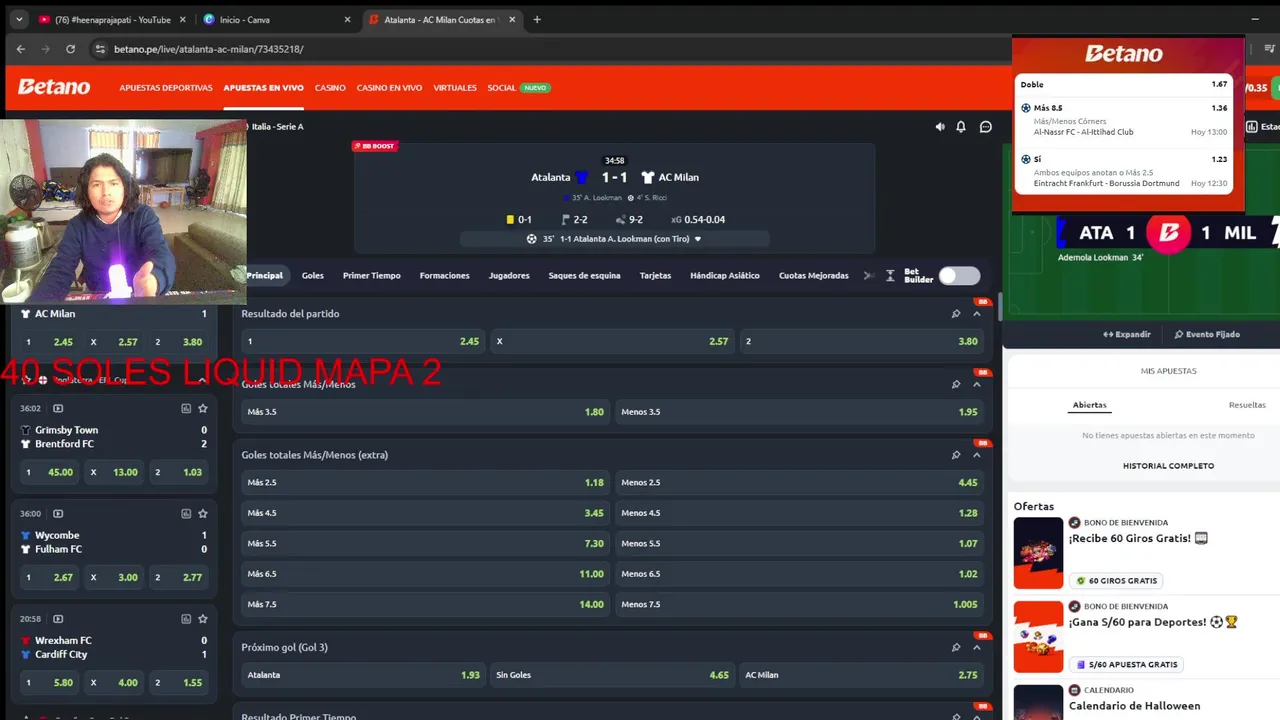
Task: Open the Estadísticas chart icon
Action: click(1252, 127)
